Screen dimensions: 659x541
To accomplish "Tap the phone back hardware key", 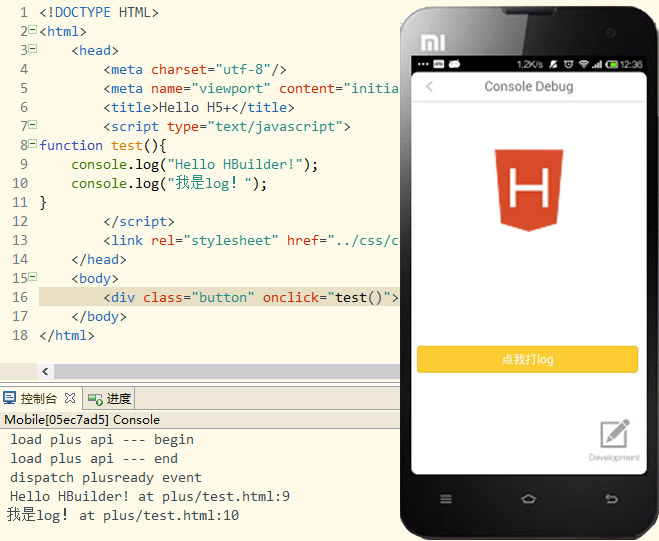I will pyautogui.click(x=611, y=499).
